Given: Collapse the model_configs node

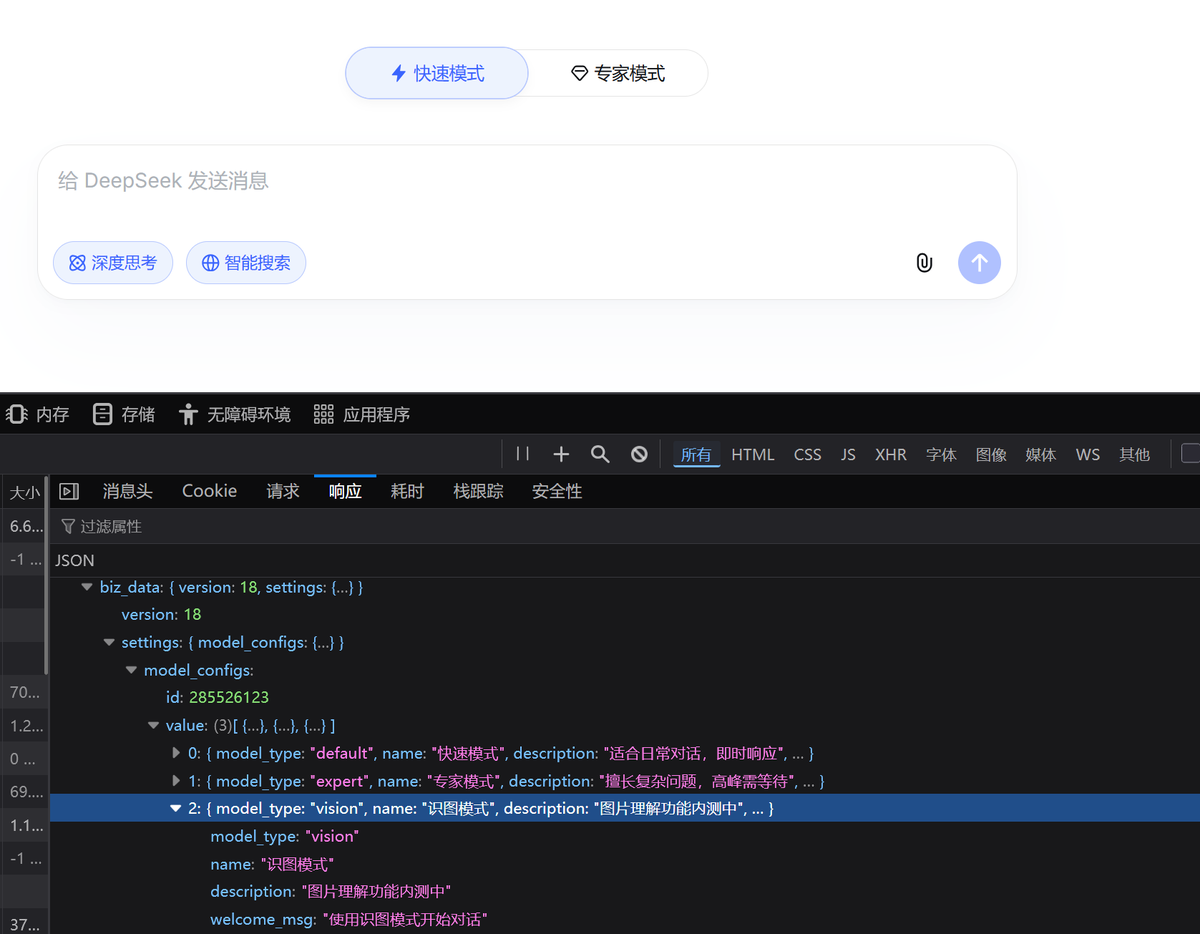Looking at the screenshot, I should [x=131, y=670].
